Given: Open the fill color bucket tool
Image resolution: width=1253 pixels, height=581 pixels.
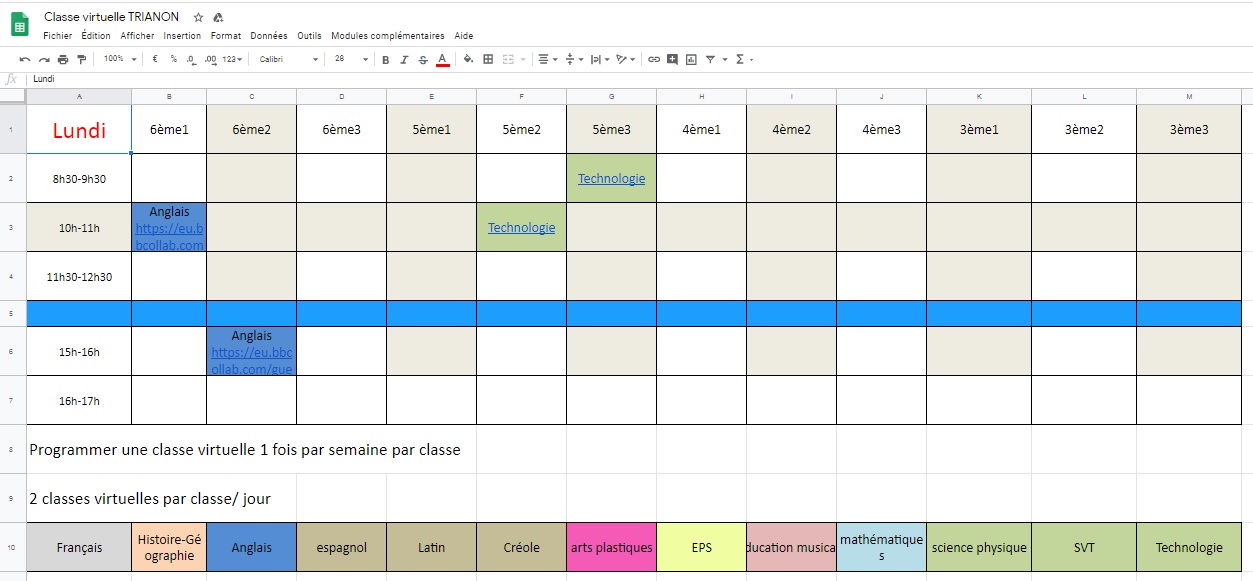Looking at the screenshot, I should click(x=469, y=60).
